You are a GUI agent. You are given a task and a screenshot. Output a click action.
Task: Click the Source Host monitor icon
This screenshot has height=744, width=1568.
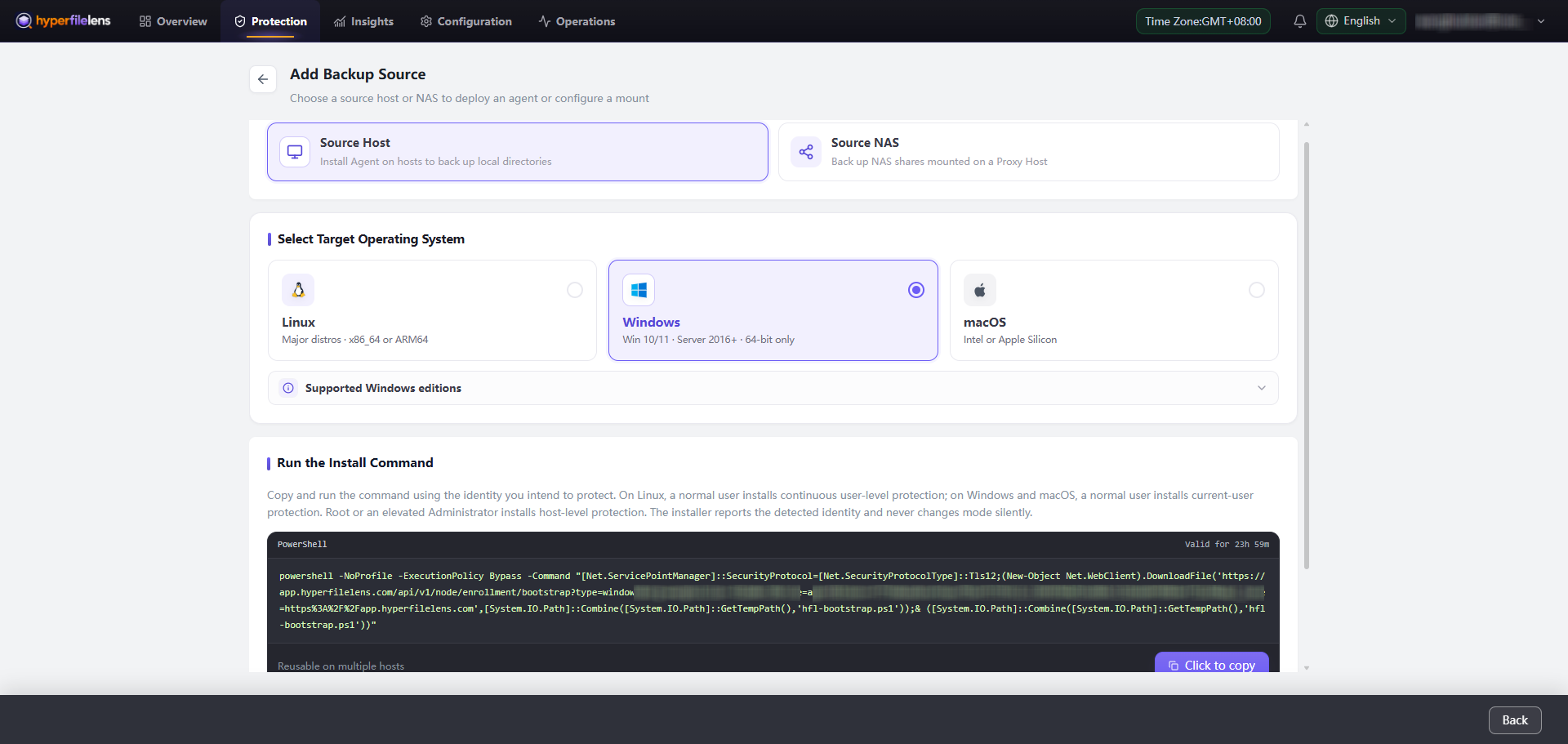pyautogui.click(x=295, y=152)
